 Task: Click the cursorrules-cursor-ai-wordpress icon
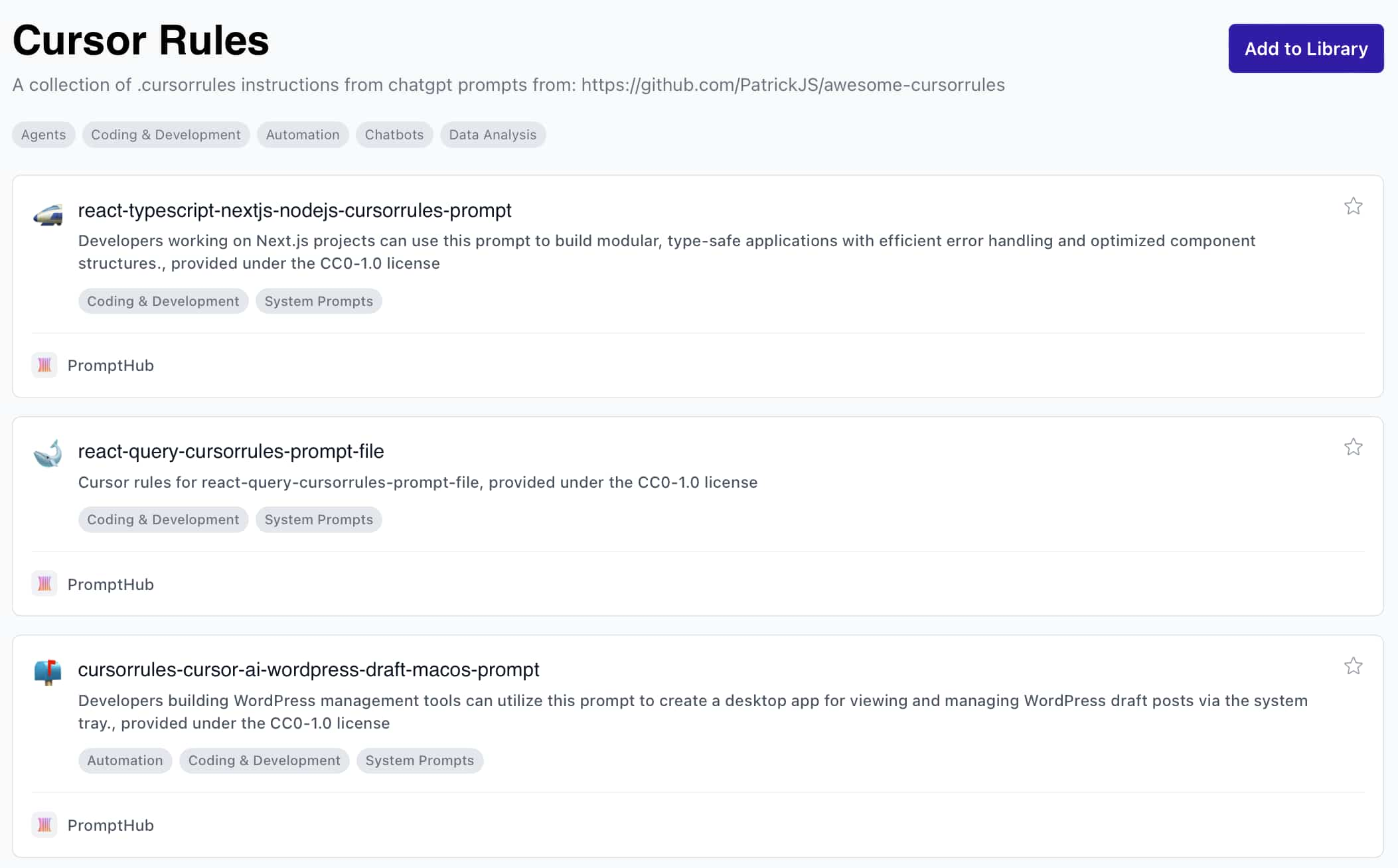pos(48,669)
